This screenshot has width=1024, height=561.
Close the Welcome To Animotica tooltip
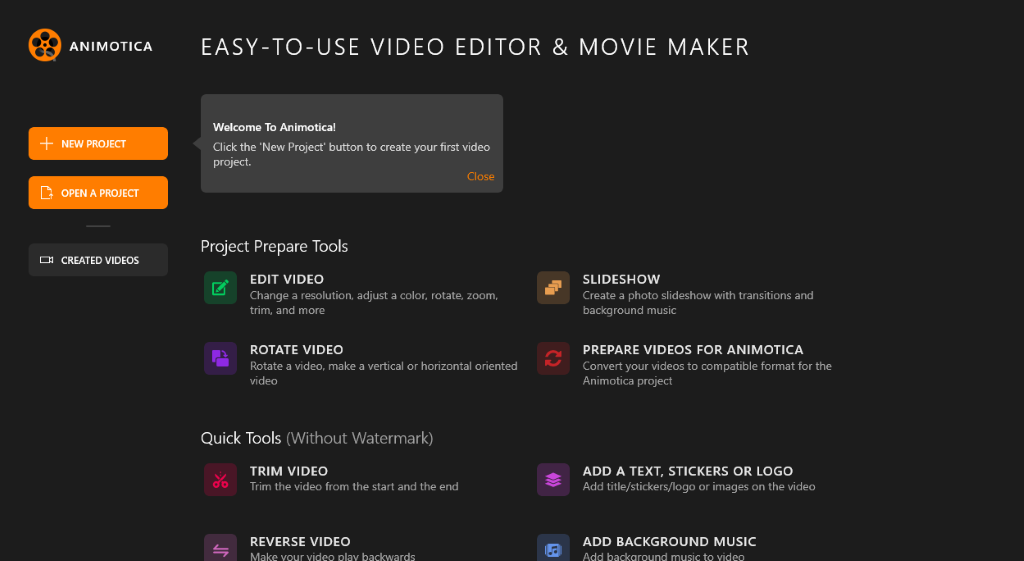481,176
